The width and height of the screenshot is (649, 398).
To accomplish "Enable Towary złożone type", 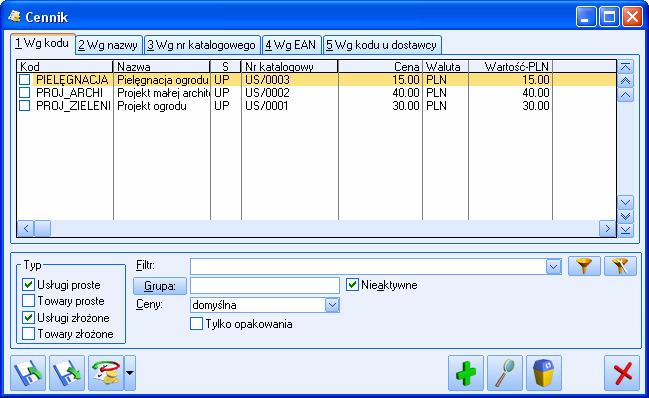I will (x=28, y=333).
